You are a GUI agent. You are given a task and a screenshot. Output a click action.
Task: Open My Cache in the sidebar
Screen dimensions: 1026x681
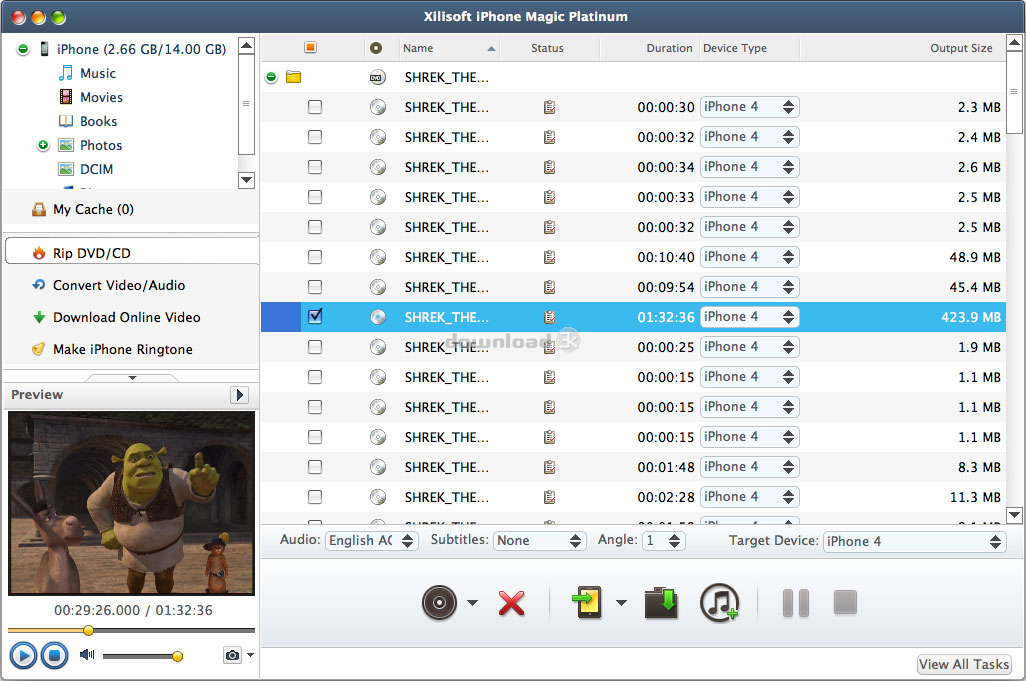point(92,209)
